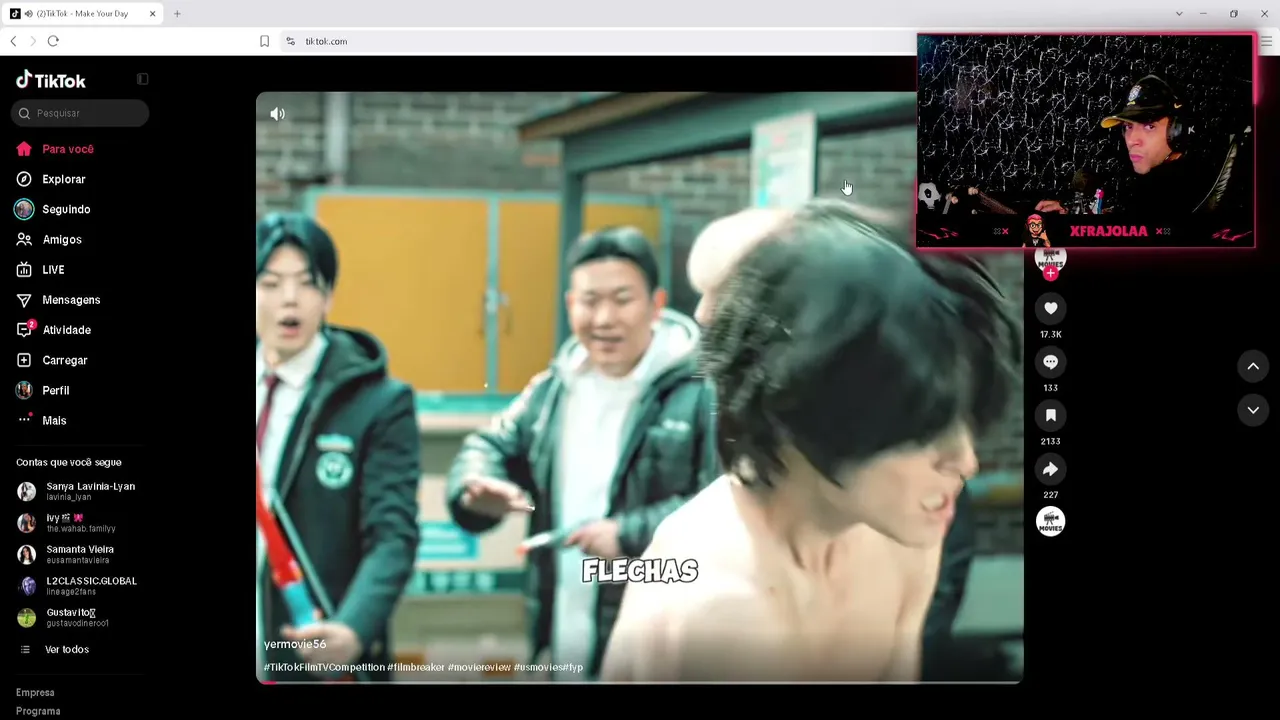Open a new browser tab
This screenshot has width=1280, height=720.
pos(177,14)
